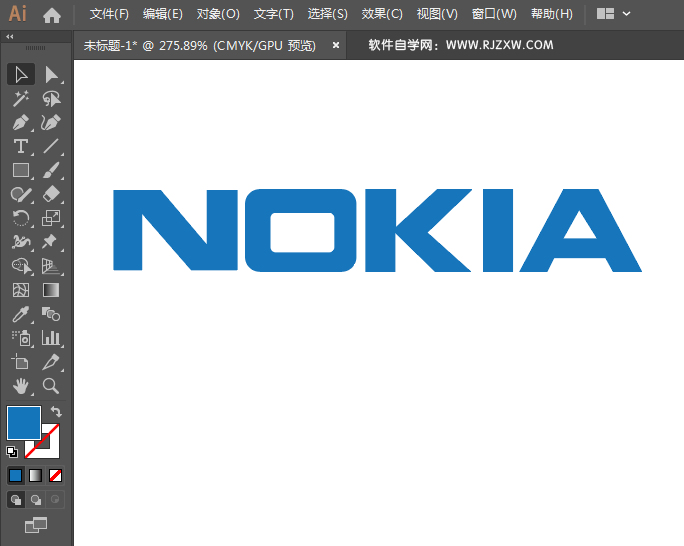Open the arrange documents layout icon
The height and width of the screenshot is (546, 684).
605,14
